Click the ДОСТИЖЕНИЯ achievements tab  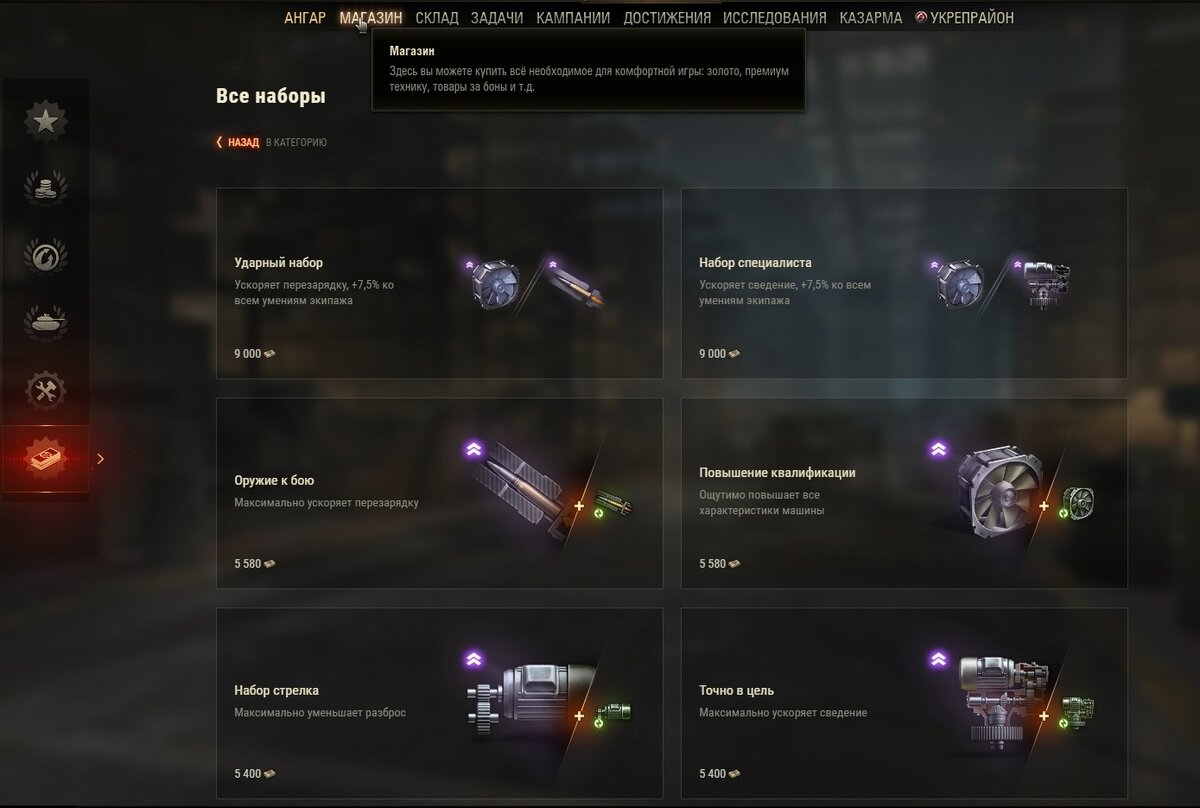(x=667, y=18)
